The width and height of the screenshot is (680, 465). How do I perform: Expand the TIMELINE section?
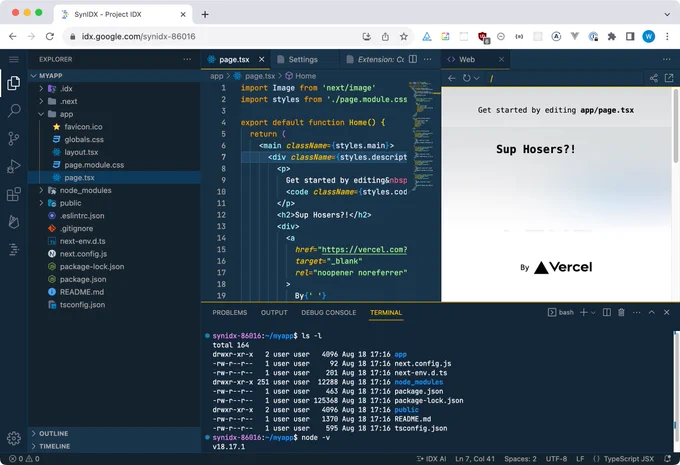tap(114, 446)
